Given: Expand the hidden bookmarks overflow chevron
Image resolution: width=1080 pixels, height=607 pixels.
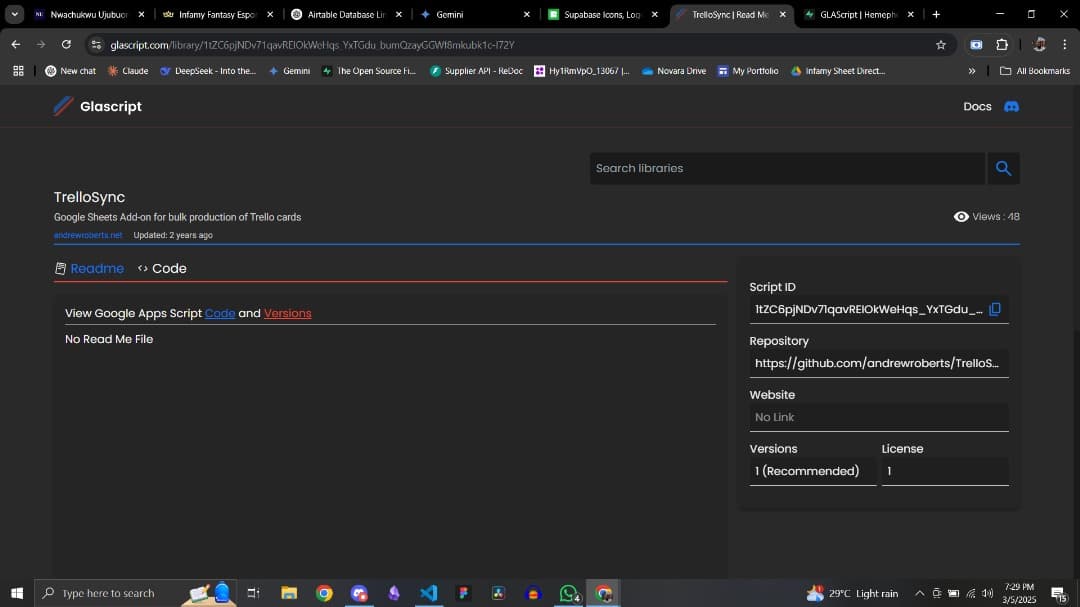Looking at the screenshot, I should (x=972, y=71).
